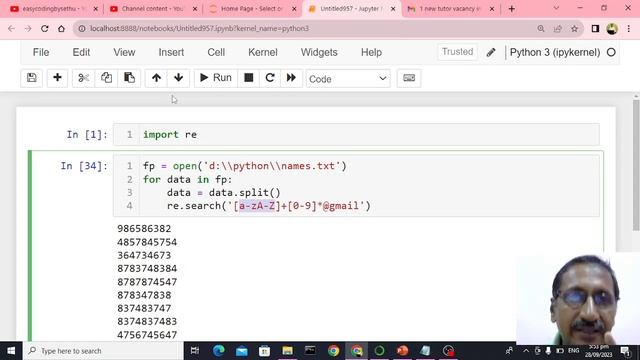Cut selected cells with the scissors icon
This screenshot has height=360, width=640.
tap(83, 78)
